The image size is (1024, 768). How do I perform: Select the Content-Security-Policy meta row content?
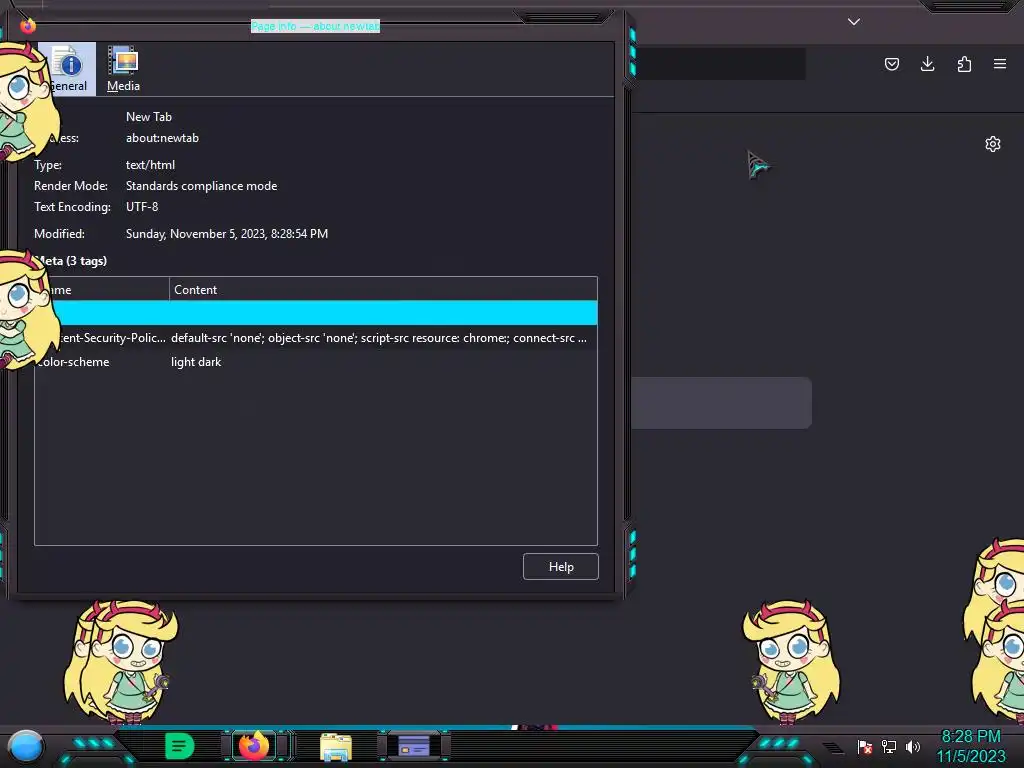(x=379, y=338)
